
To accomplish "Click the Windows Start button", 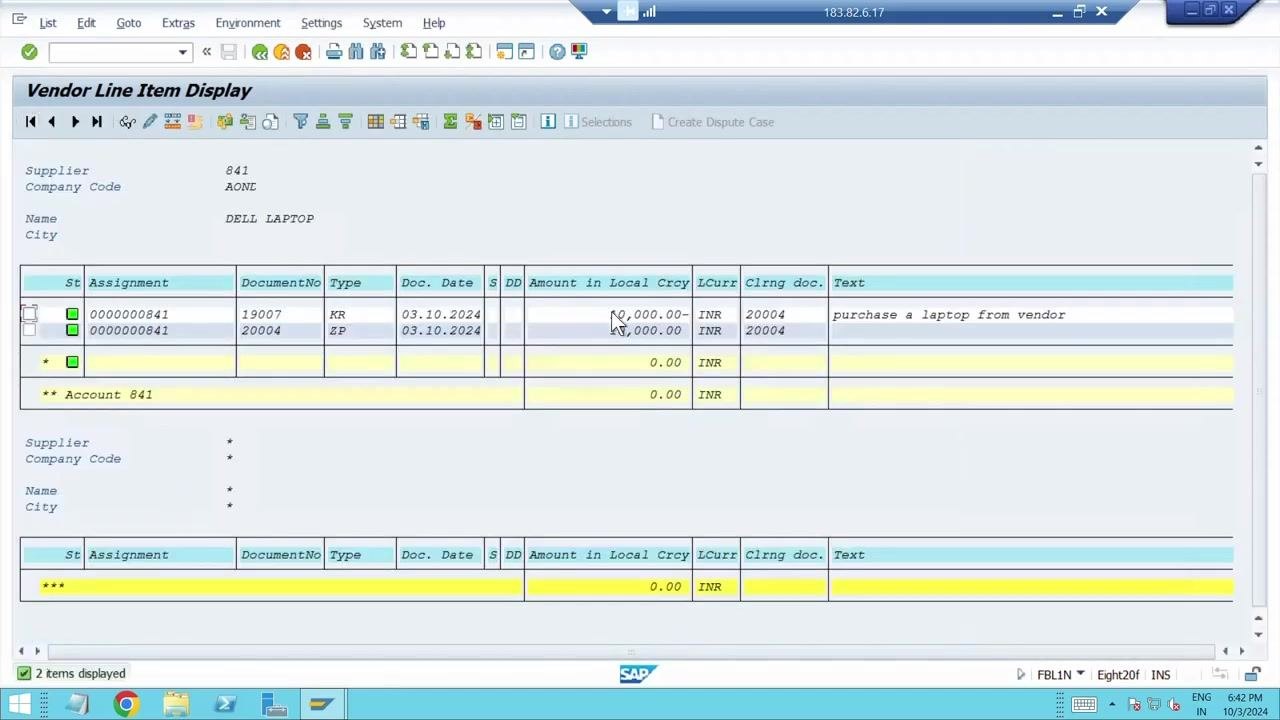I will tap(20, 704).
